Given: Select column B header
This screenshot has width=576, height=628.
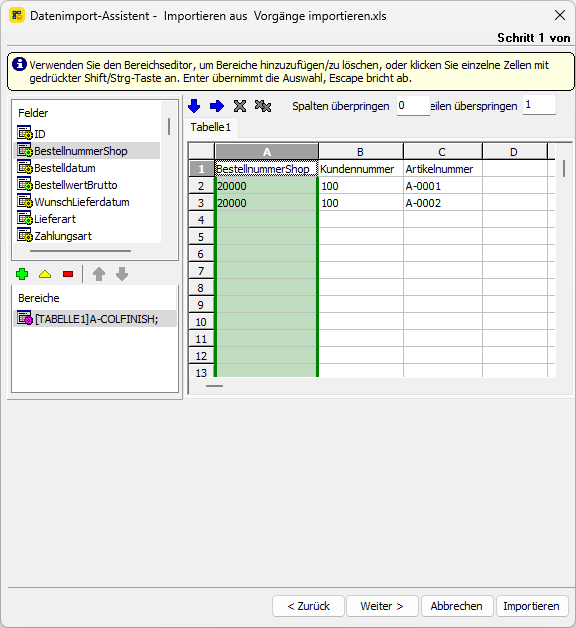Looking at the screenshot, I should coord(361,152).
